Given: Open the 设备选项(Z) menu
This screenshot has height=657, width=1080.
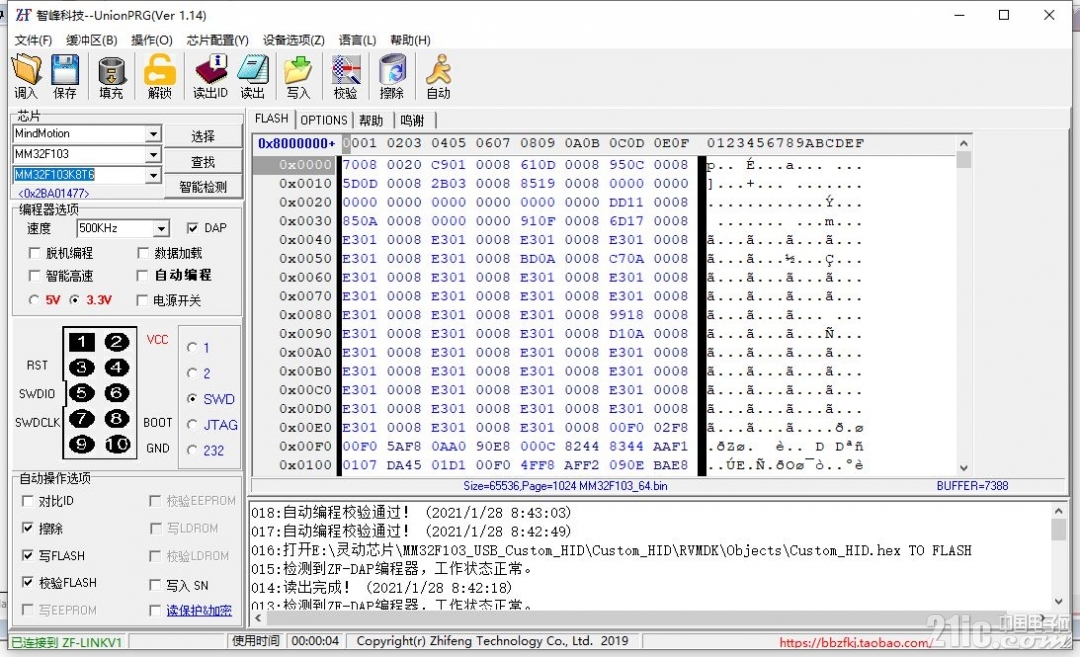Looking at the screenshot, I should click(293, 40).
